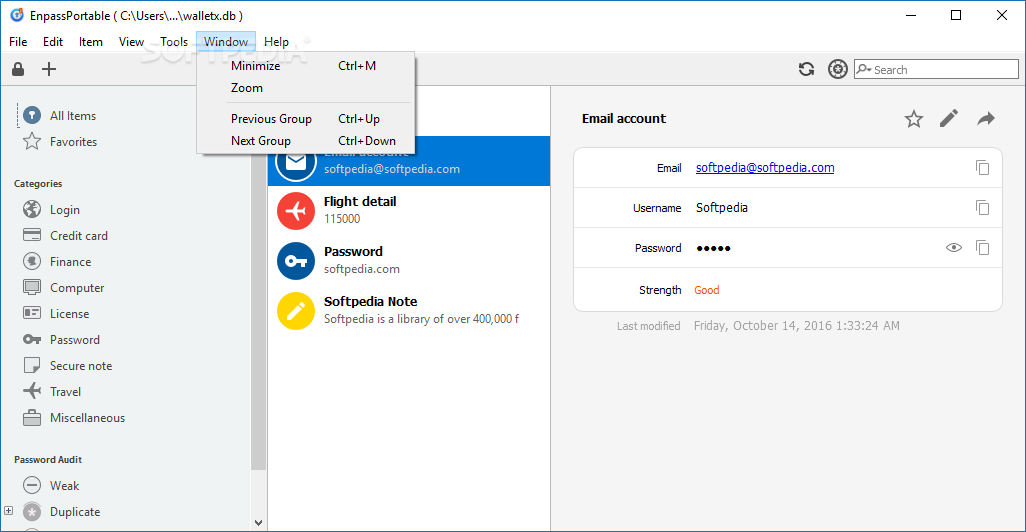The height and width of the screenshot is (532, 1026).
Task: Open the File menu
Action: (x=18, y=42)
